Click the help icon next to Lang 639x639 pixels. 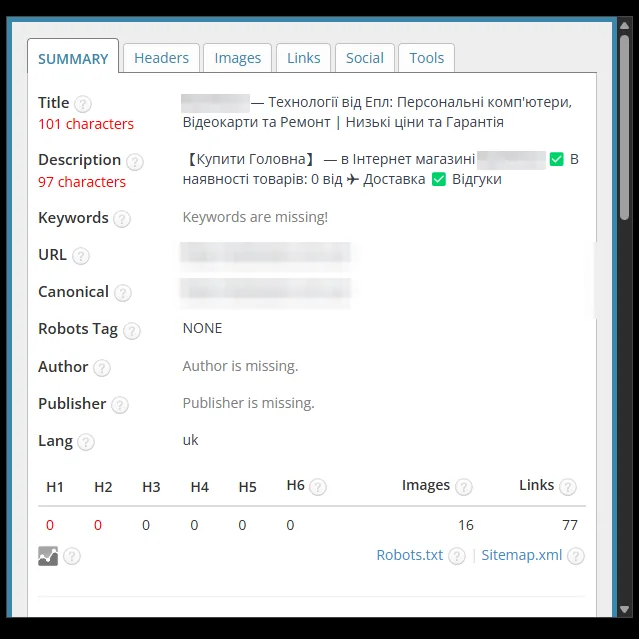point(86,442)
